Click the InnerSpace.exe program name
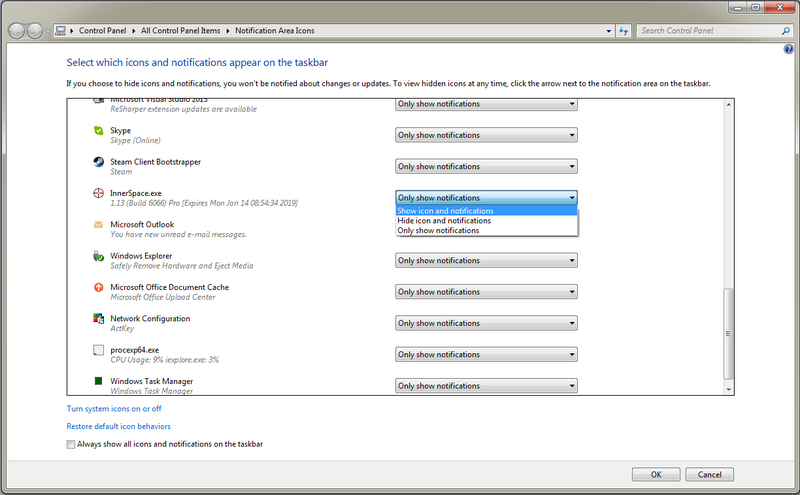 pos(136,193)
